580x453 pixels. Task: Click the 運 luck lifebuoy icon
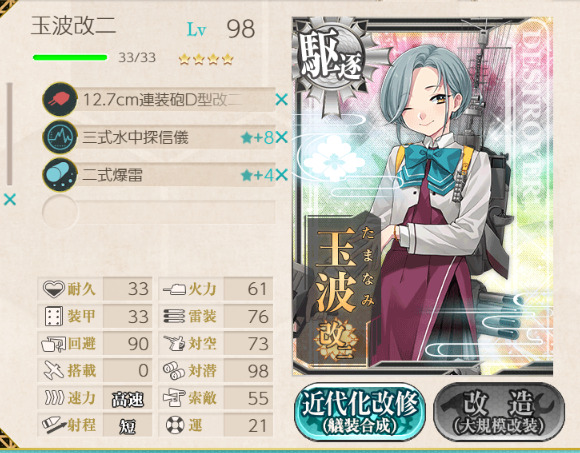pos(175,425)
